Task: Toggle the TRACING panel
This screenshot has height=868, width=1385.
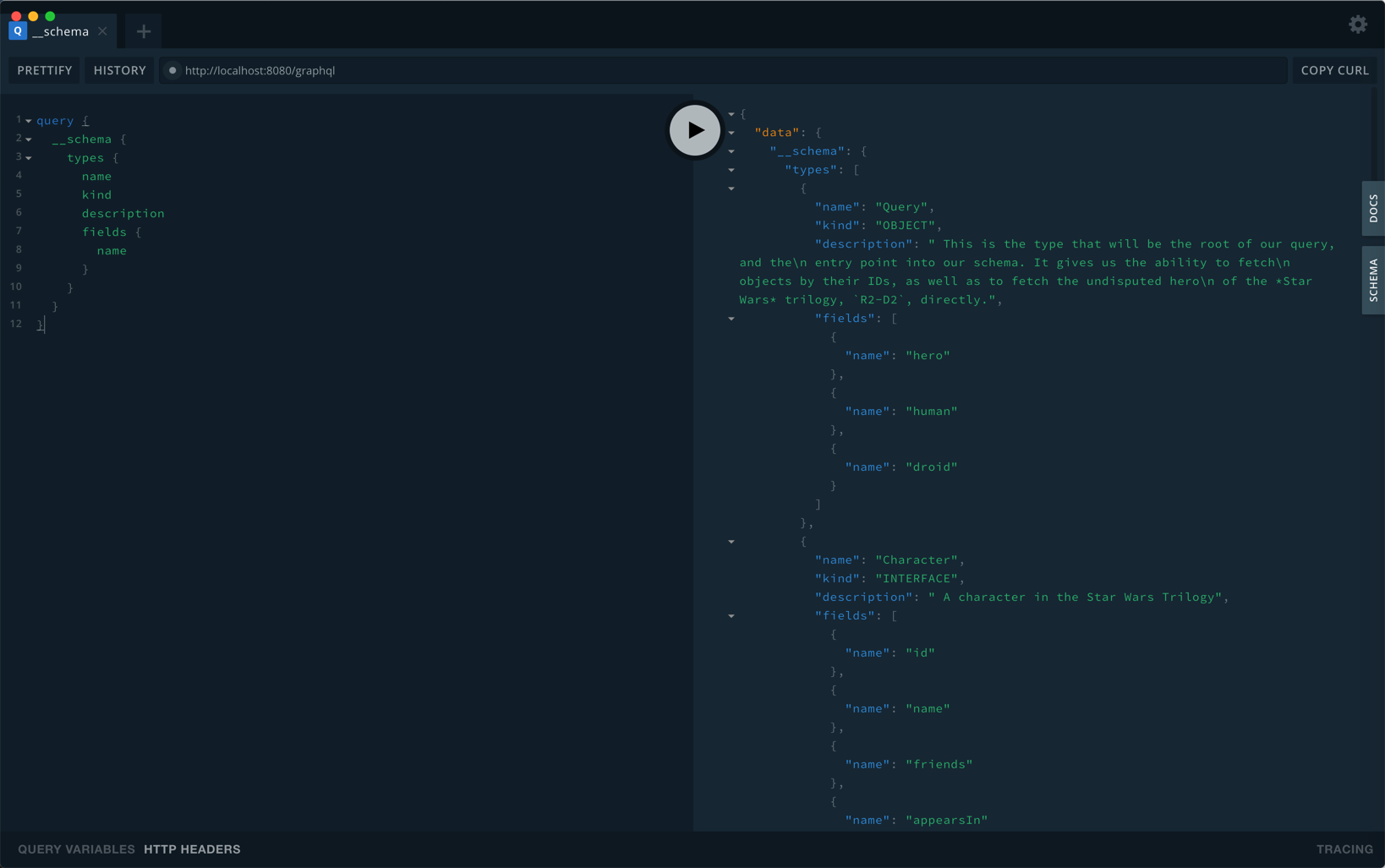Action: click(x=1344, y=849)
